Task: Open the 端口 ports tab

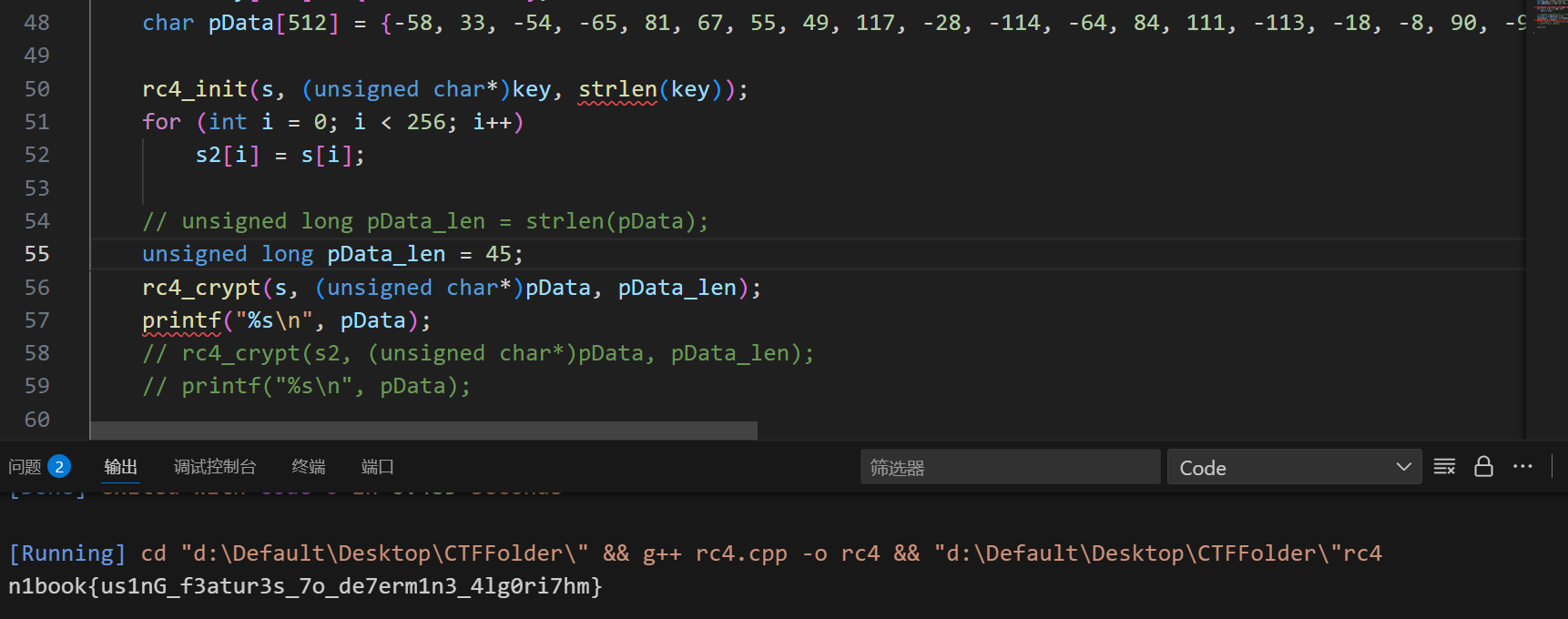Action: point(377,467)
